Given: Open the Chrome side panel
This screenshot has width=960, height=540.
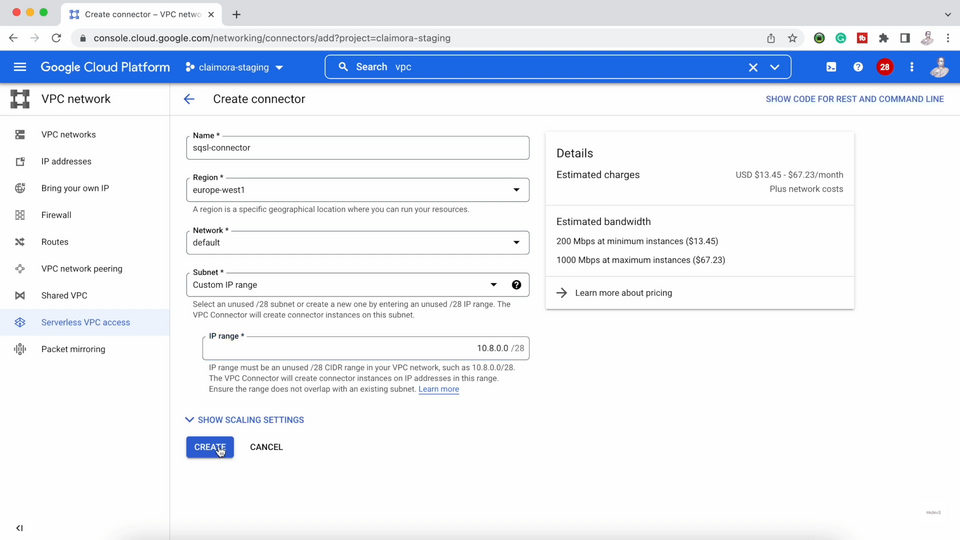Looking at the screenshot, I should coord(905,38).
